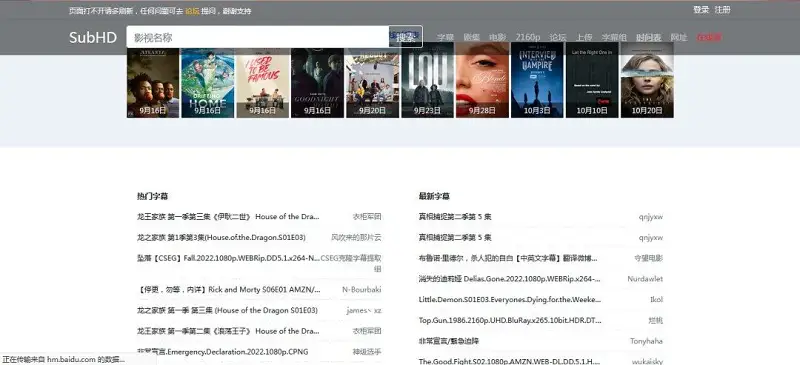Click uploader CSEG克隆字幕提取组

(351, 263)
